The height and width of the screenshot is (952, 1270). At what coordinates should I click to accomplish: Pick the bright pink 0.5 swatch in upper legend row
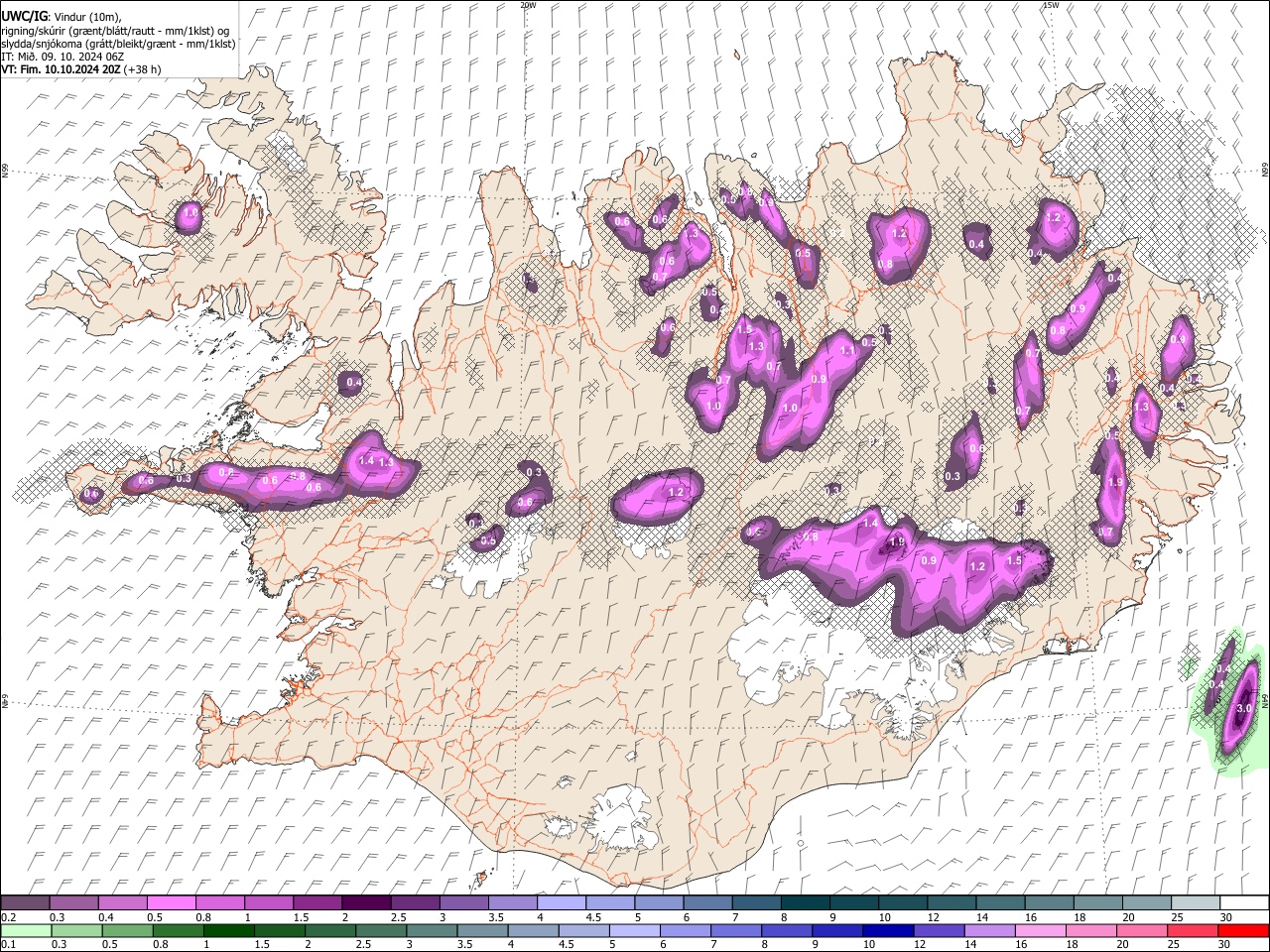172,903
